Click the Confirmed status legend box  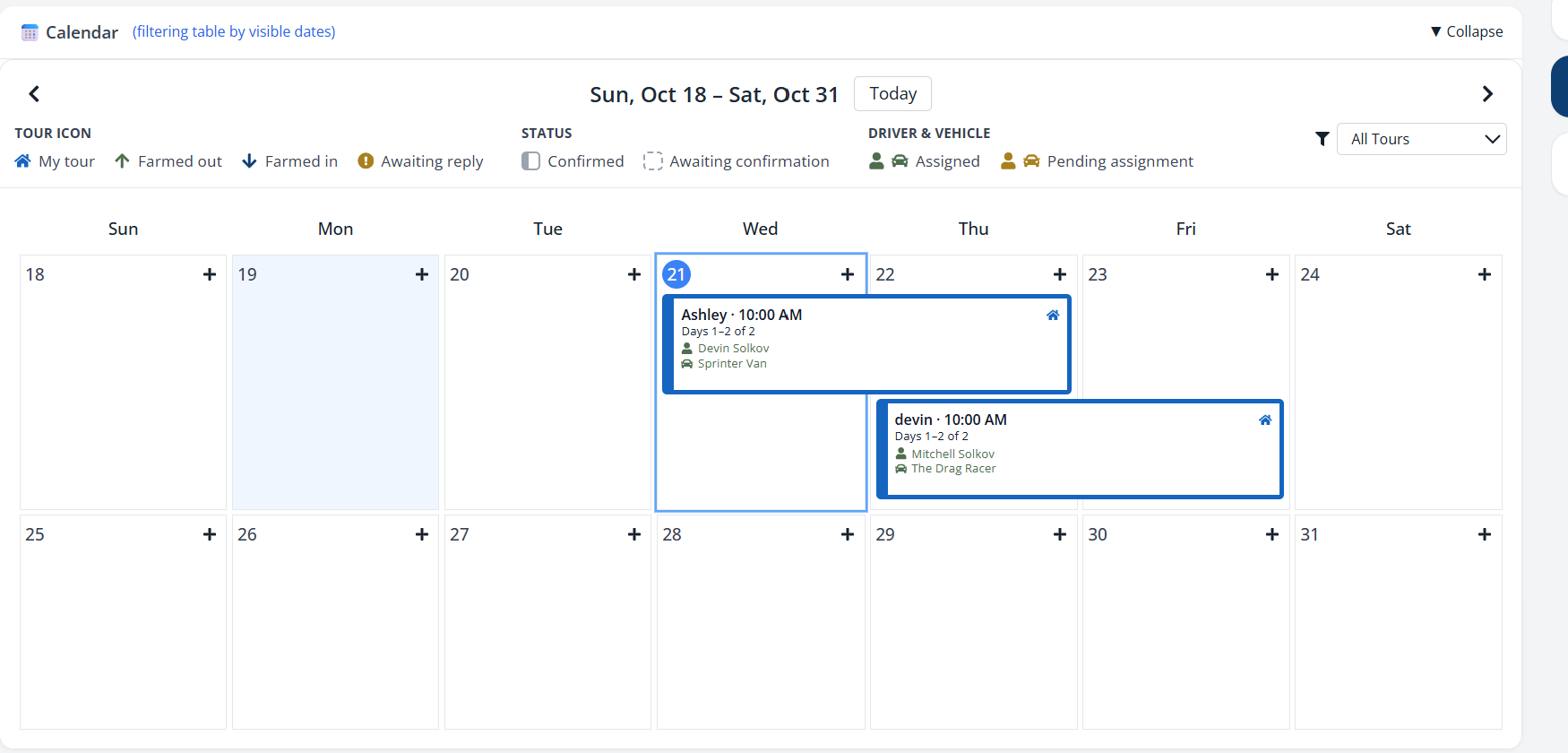(x=530, y=161)
